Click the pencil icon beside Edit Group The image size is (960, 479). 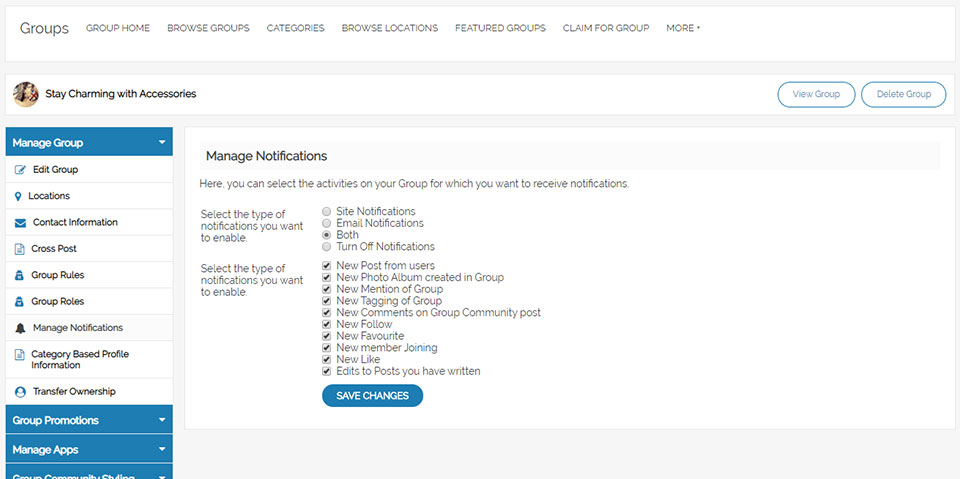[21, 170]
